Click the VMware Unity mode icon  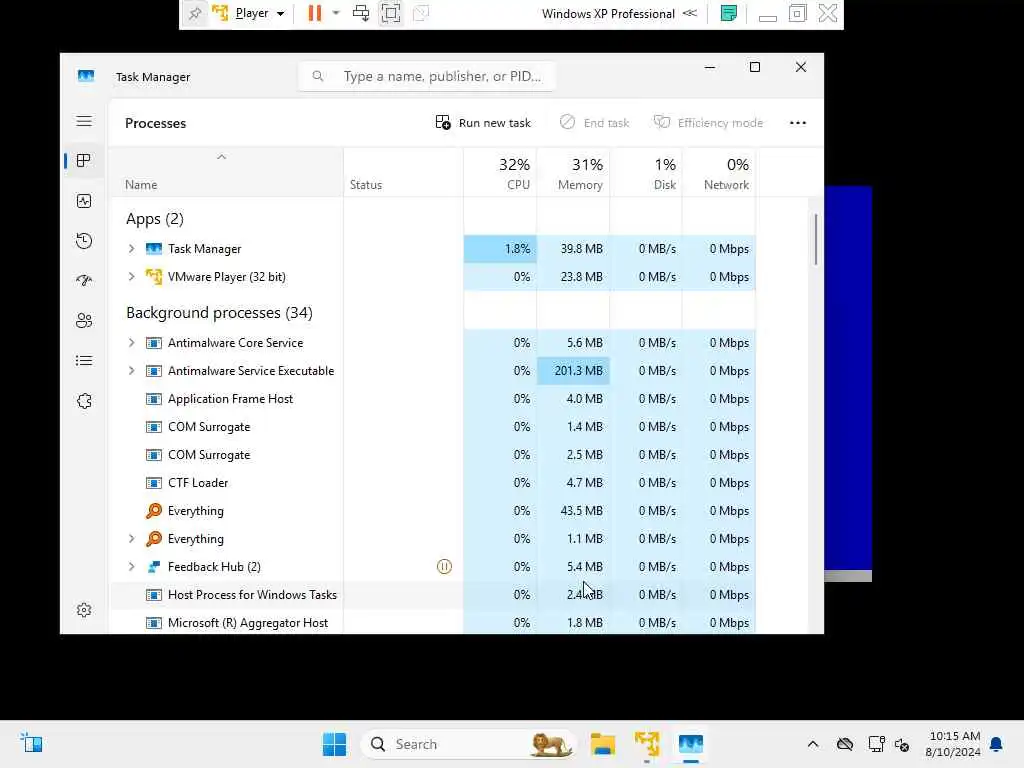(x=421, y=13)
